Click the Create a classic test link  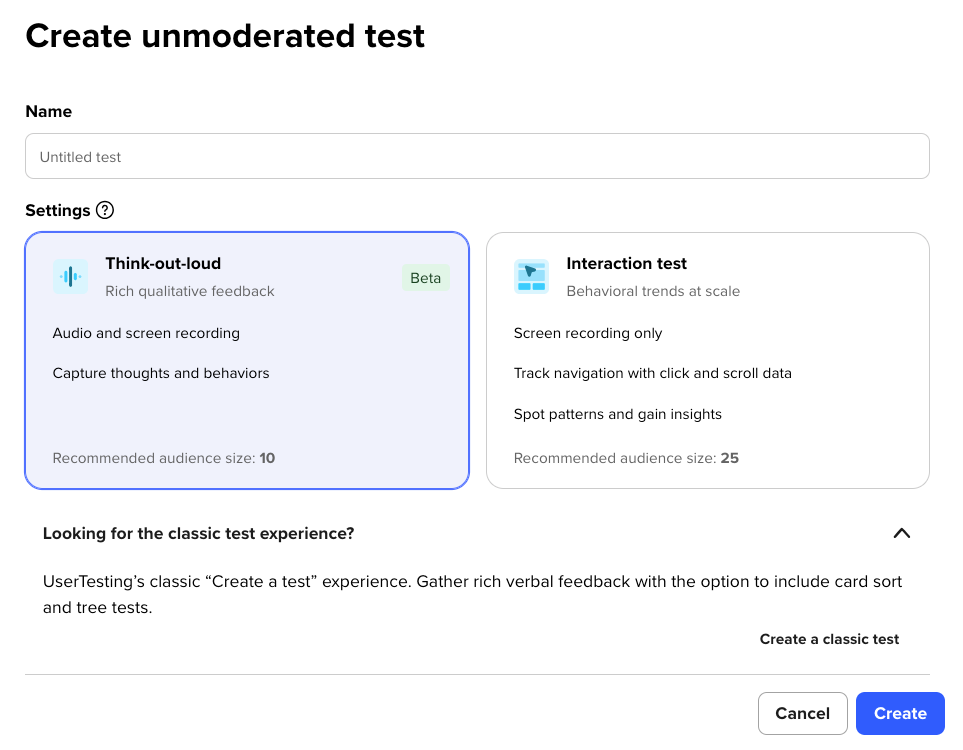(829, 639)
